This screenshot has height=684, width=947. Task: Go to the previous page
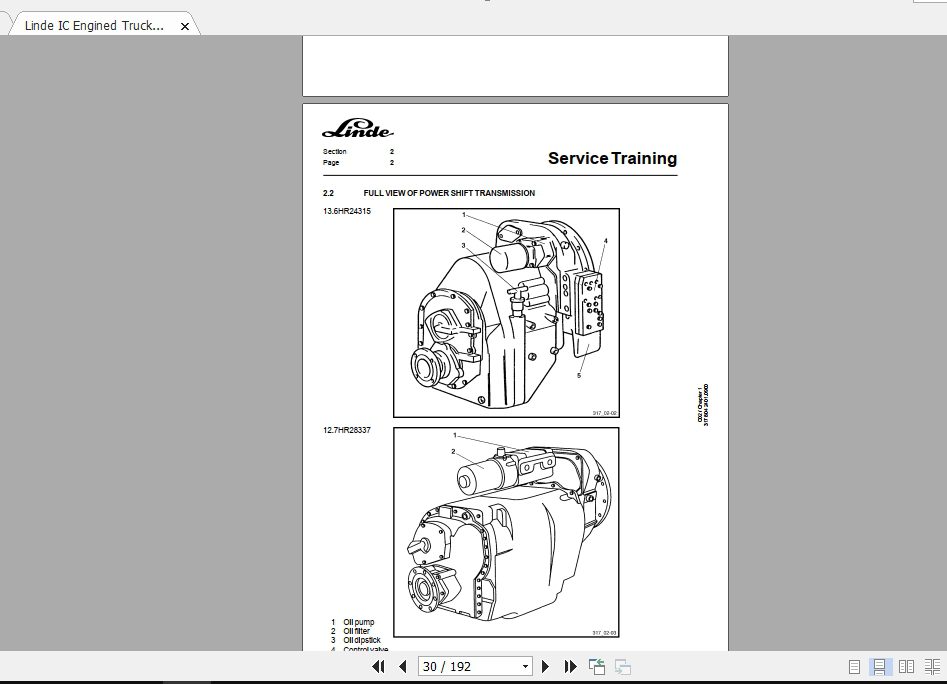402,666
